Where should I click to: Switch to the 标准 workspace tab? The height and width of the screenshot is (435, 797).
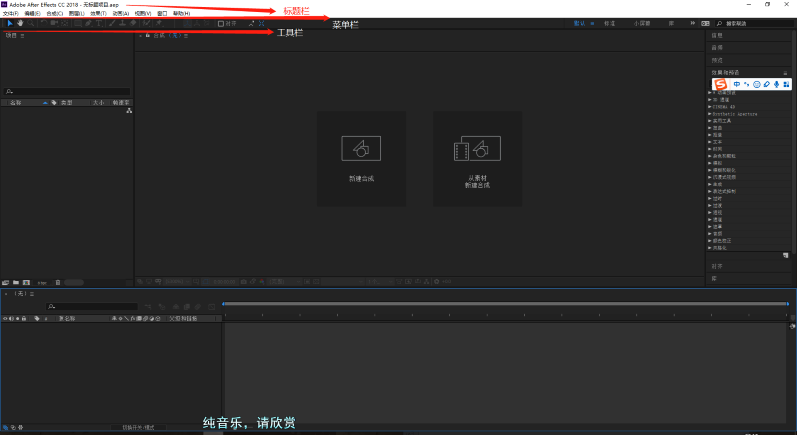point(609,23)
